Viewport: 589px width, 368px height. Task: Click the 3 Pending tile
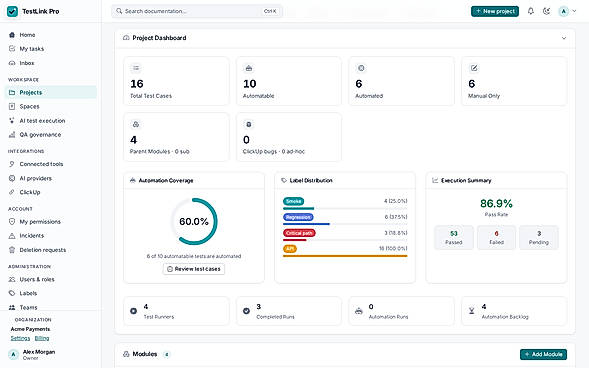click(x=539, y=238)
